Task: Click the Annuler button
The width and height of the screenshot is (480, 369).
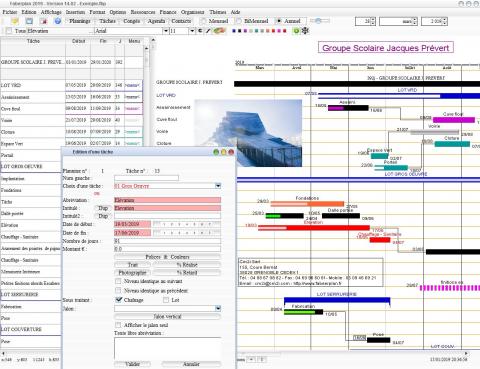Action: [191, 364]
